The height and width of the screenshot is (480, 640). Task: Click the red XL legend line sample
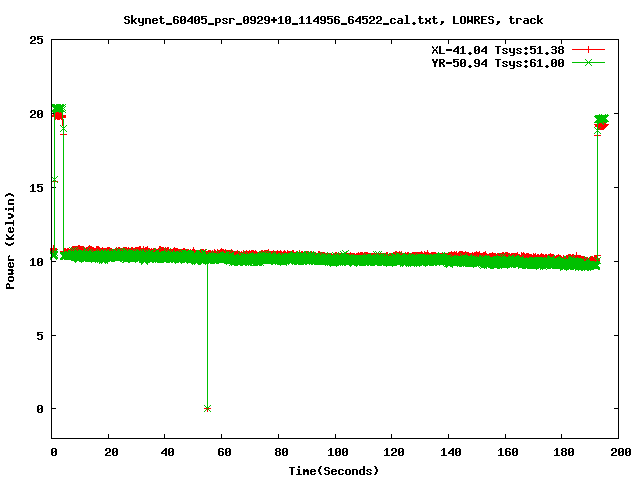pos(588,50)
